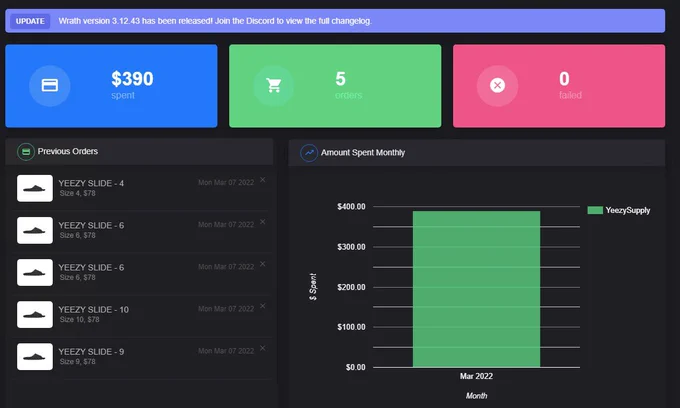Click the Amount Spent Monthly trend icon
Viewport: 680px width, 408px height.
pyautogui.click(x=309, y=153)
